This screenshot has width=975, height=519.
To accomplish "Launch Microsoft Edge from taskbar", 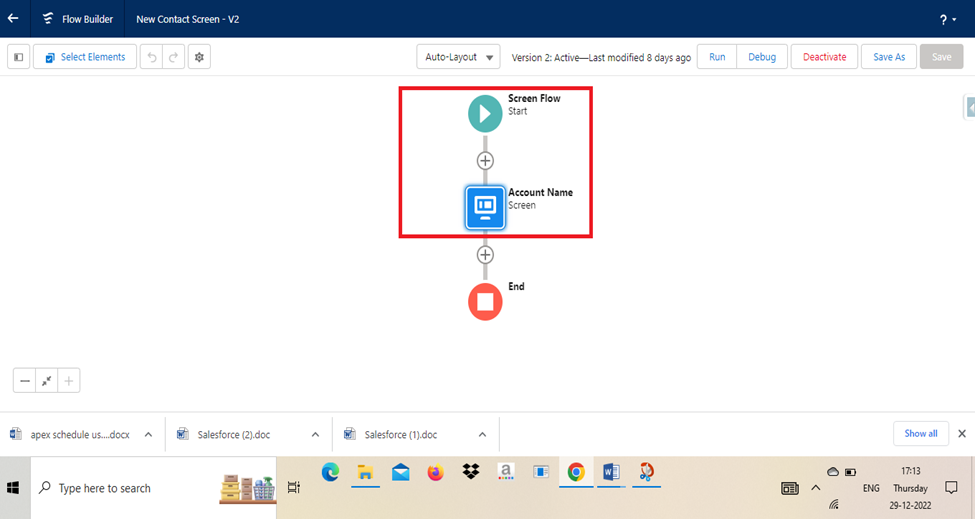I will [x=330, y=473].
